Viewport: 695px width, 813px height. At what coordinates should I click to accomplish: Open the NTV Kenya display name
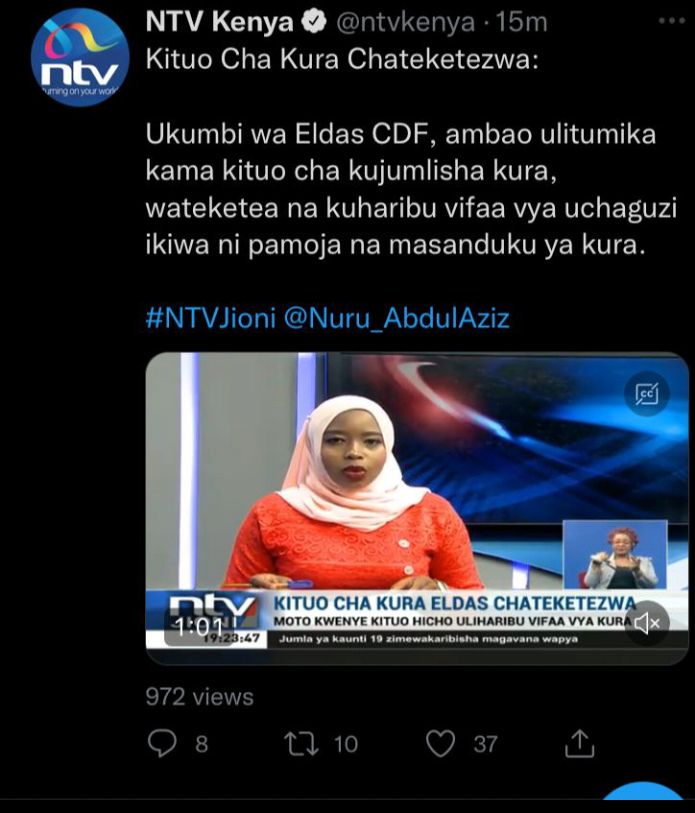pos(219,22)
